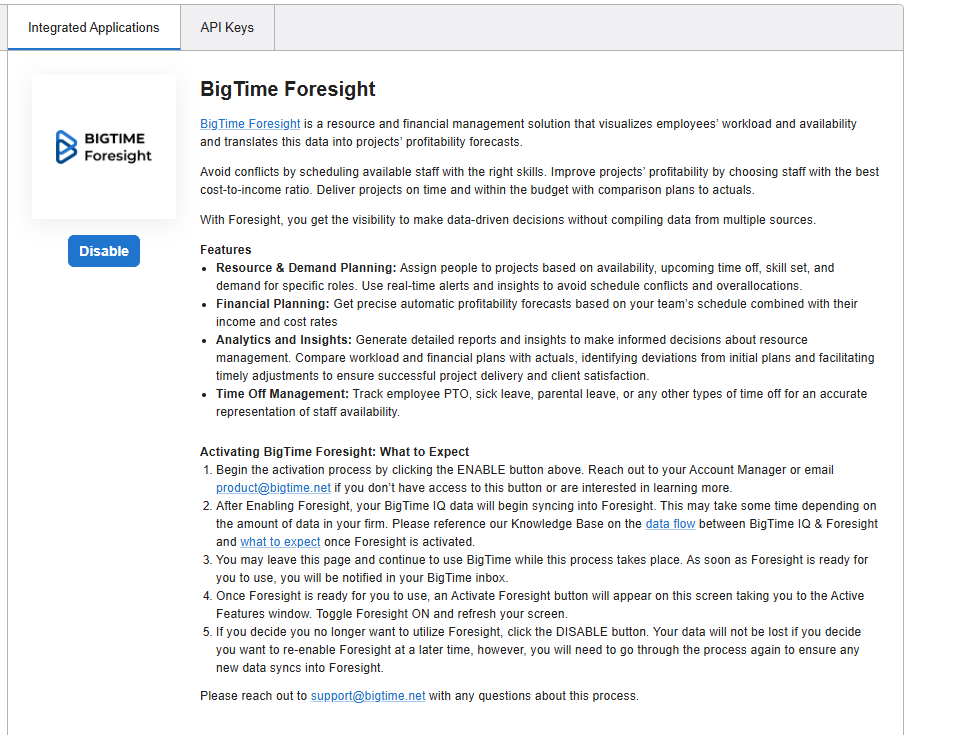Image resolution: width=980 pixels, height=735 pixels.
Task: Click the BigTime Foresight logo thumbnail
Action: (104, 147)
